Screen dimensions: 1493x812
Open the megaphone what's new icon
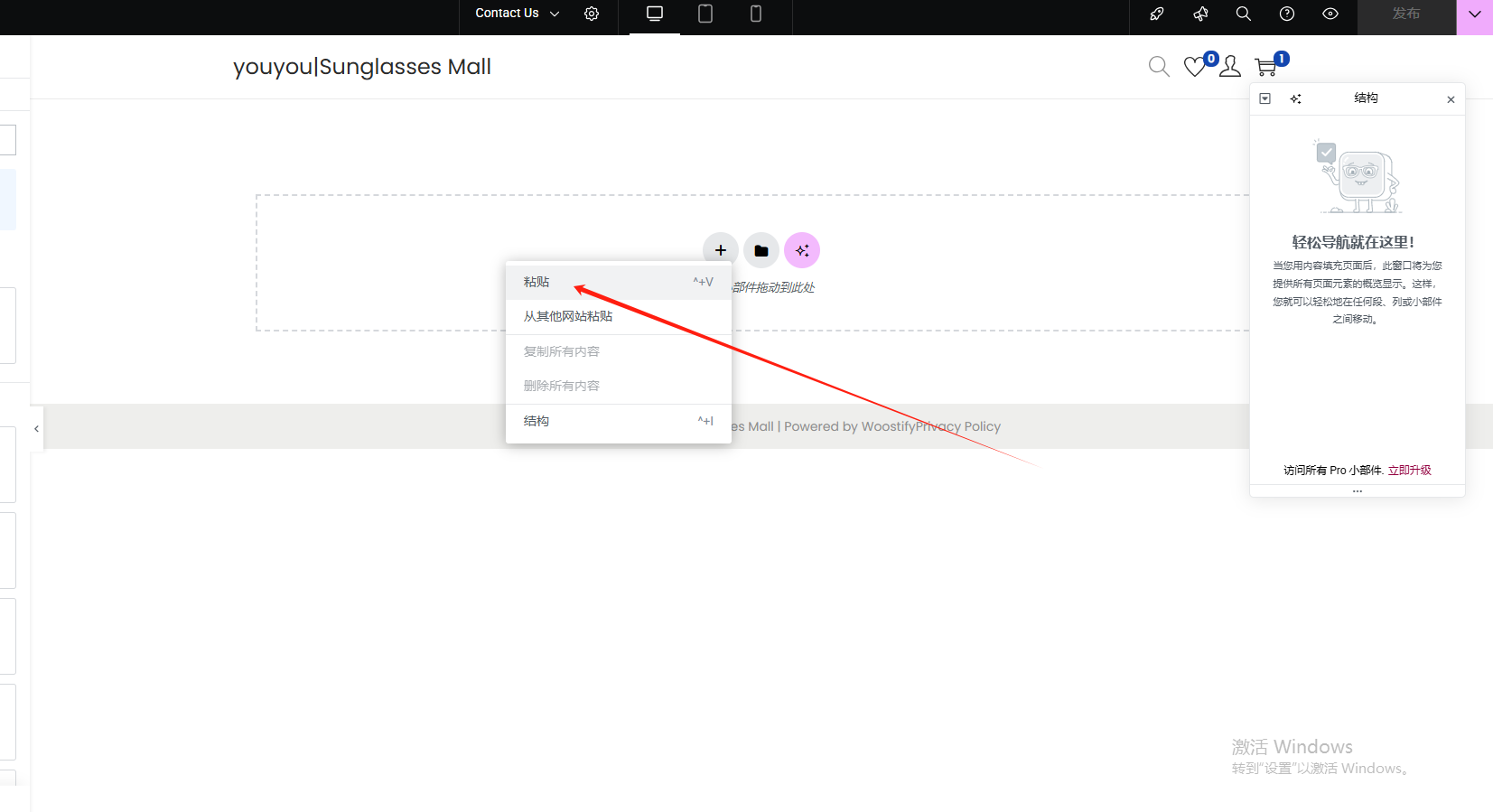pyautogui.click(x=1200, y=14)
